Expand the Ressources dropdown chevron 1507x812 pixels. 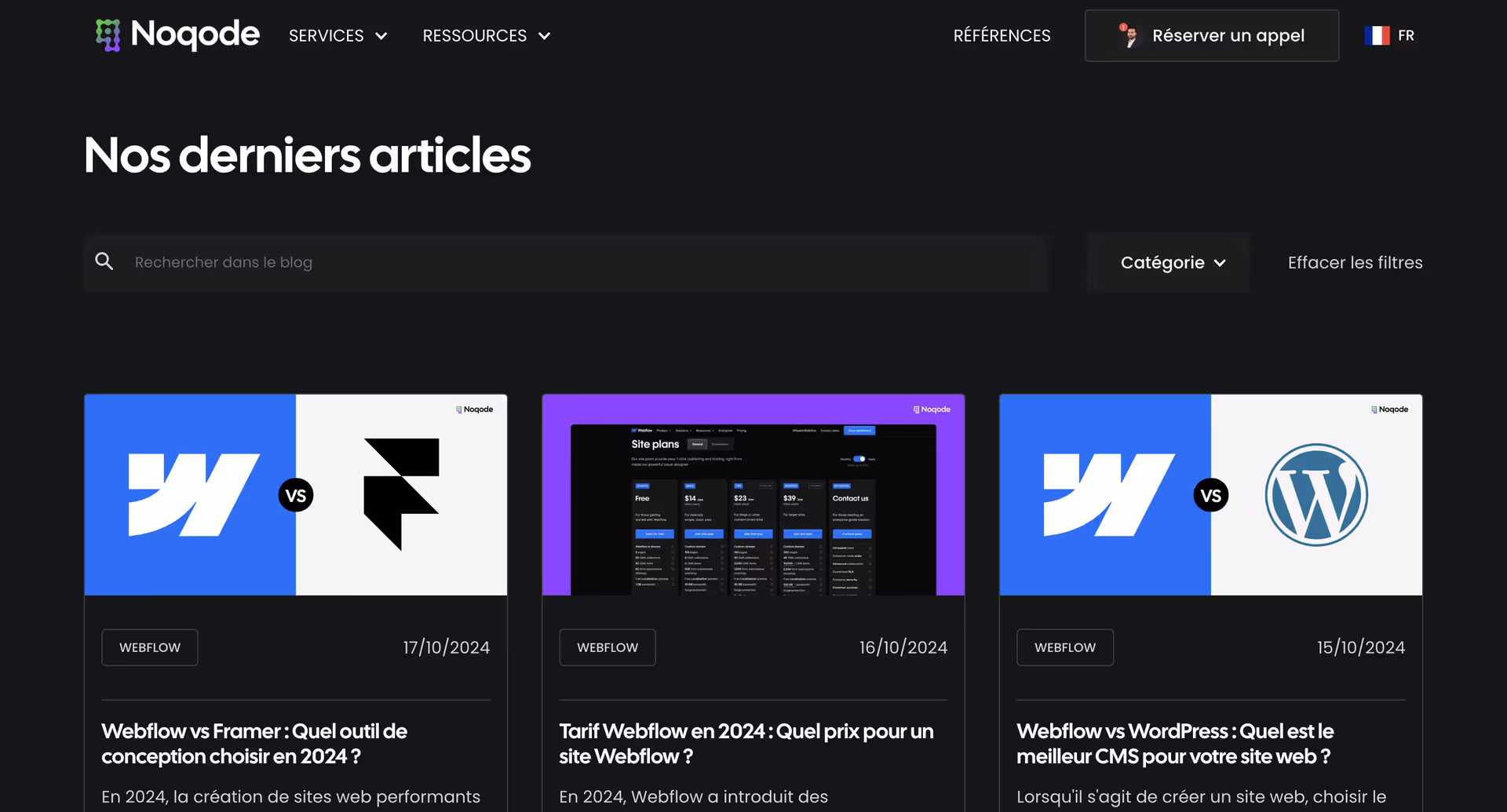point(544,36)
